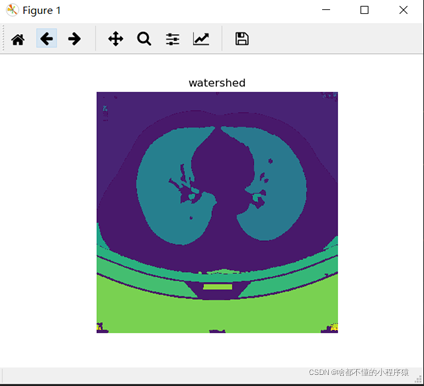Open the Edit axis curves icon

(201, 39)
